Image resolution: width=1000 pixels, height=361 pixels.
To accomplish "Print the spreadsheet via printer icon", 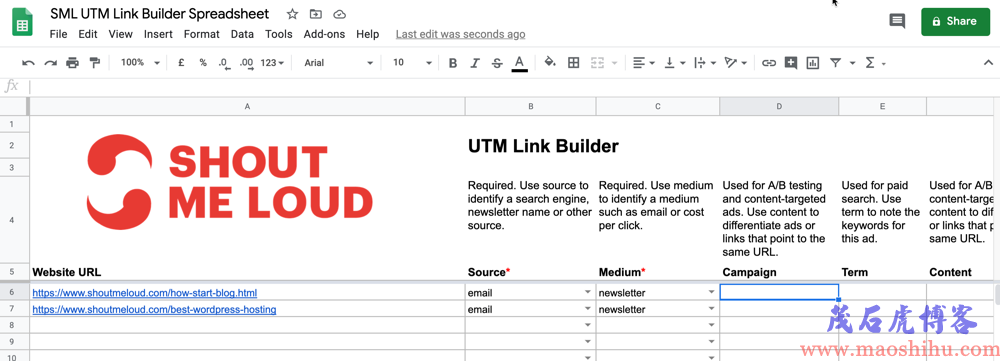I will click(73, 63).
